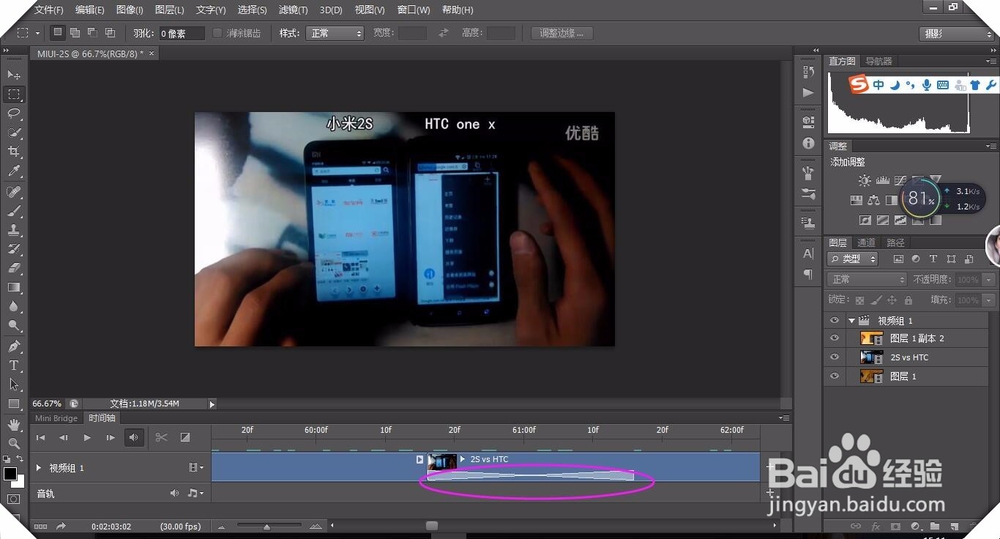
Task: Select the Pen tool
Action: click(13, 346)
